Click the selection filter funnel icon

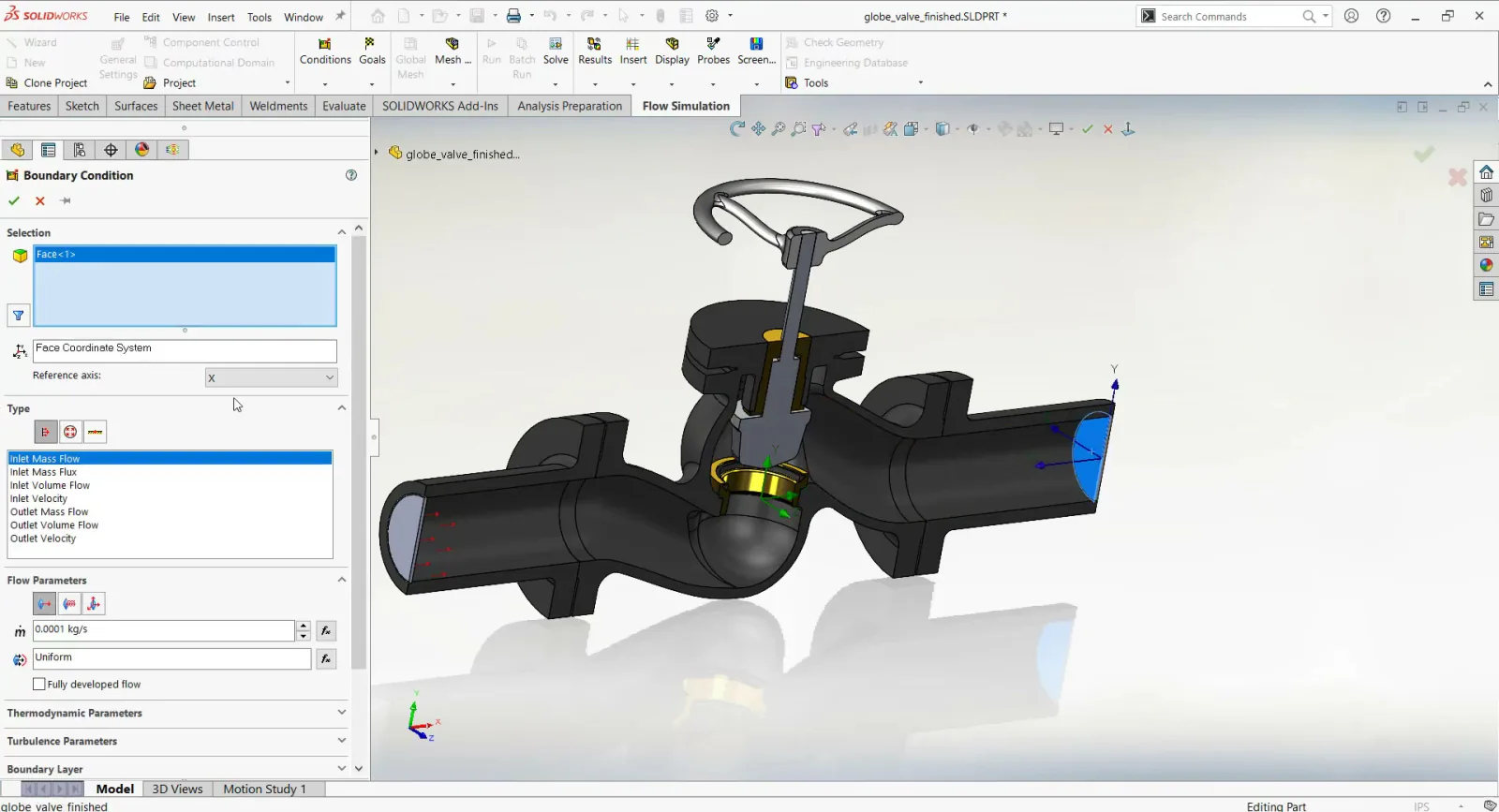pyautogui.click(x=18, y=316)
